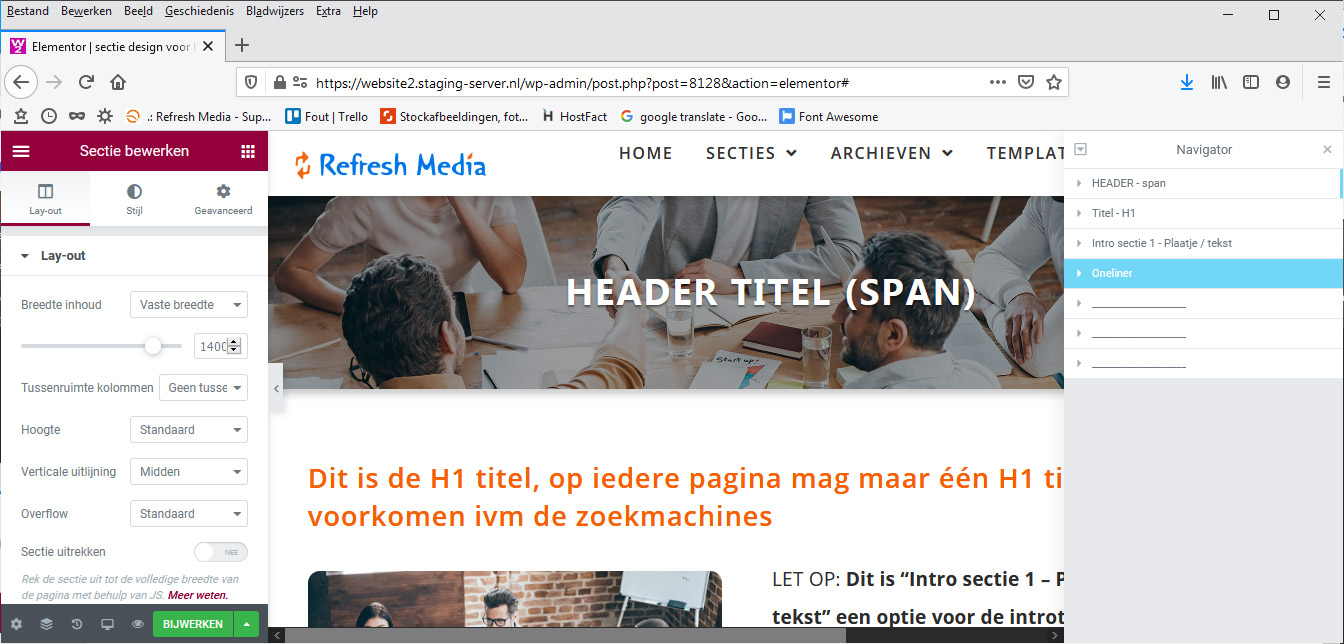Click the green Bijwerken button
Screen dimensions: 1344x644
pyautogui.click(x=192, y=624)
